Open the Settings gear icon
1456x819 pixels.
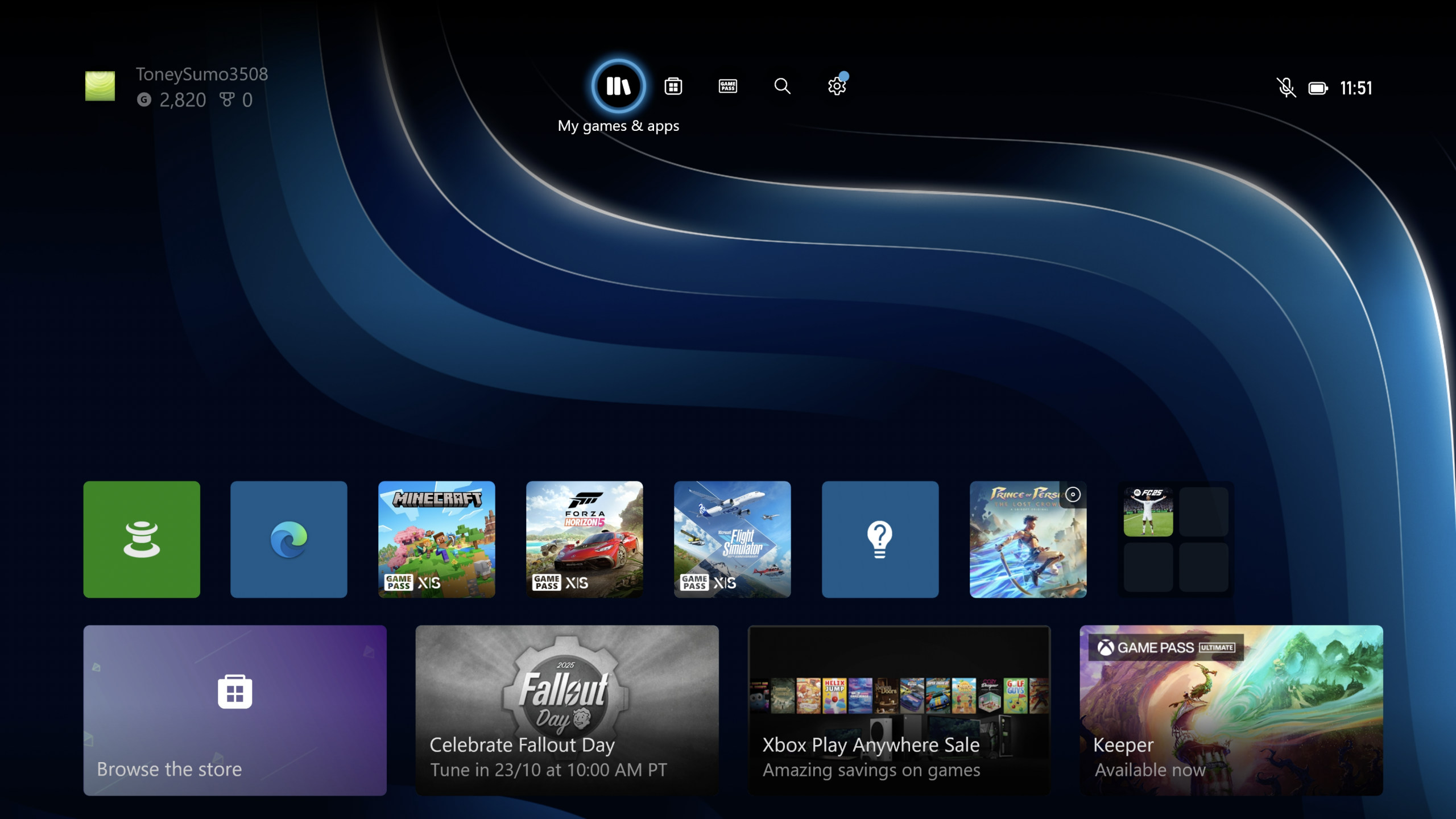(837, 86)
